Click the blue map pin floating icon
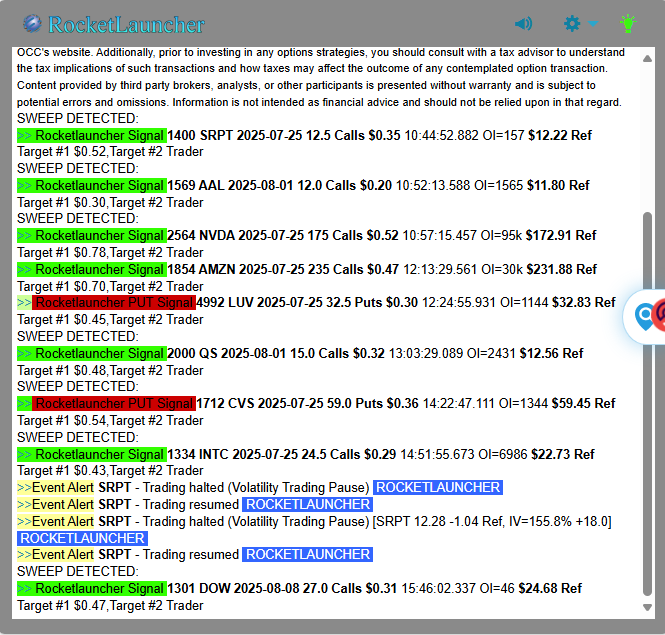The width and height of the screenshot is (665, 635). pos(645,317)
